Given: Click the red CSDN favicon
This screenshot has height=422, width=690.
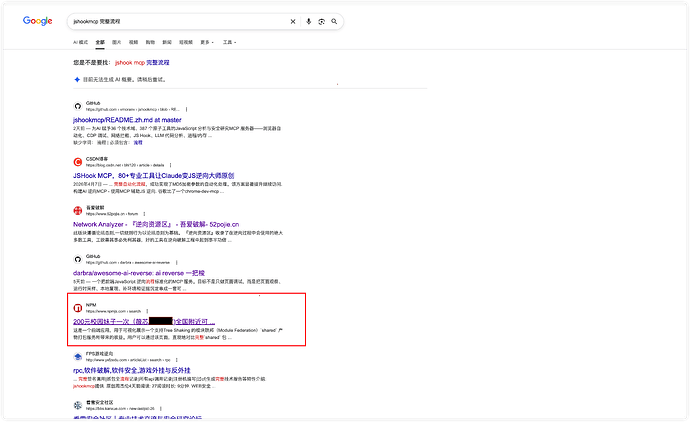Looking at the screenshot, I should pos(78,162).
